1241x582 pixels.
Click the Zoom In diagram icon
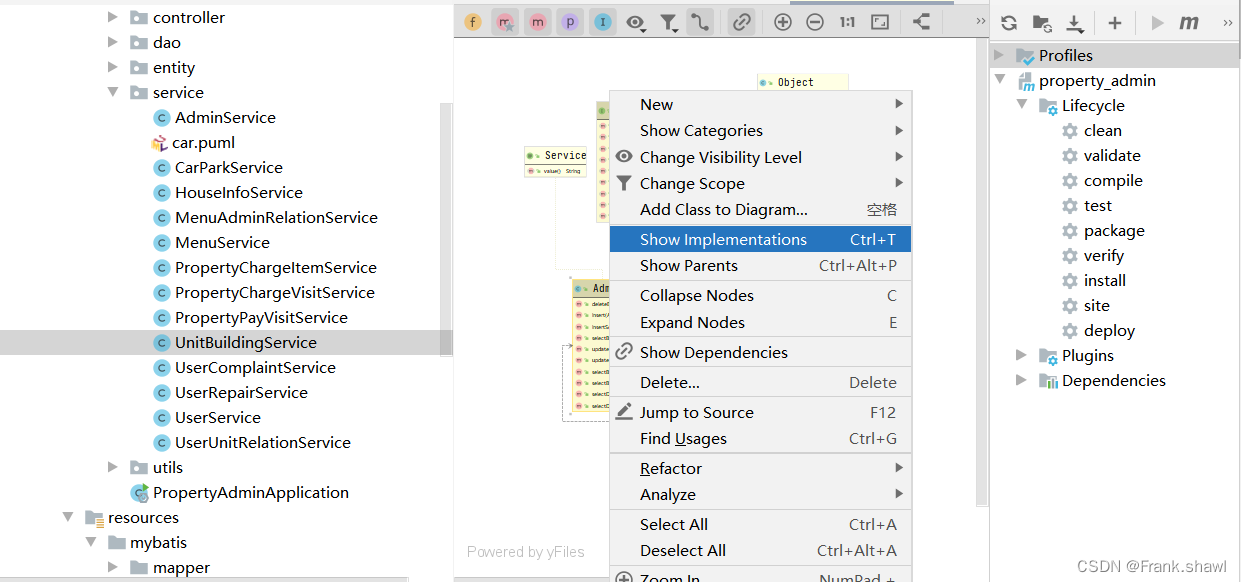[783, 22]
